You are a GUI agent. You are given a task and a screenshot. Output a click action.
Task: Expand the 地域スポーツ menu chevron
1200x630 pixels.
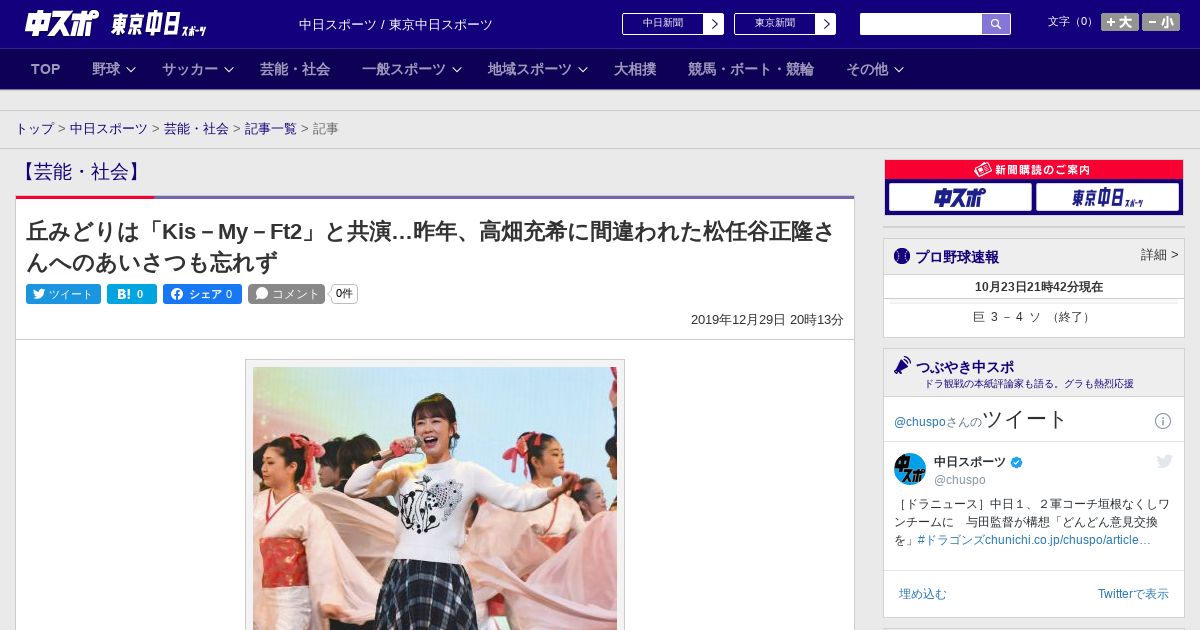coord(583,70)
